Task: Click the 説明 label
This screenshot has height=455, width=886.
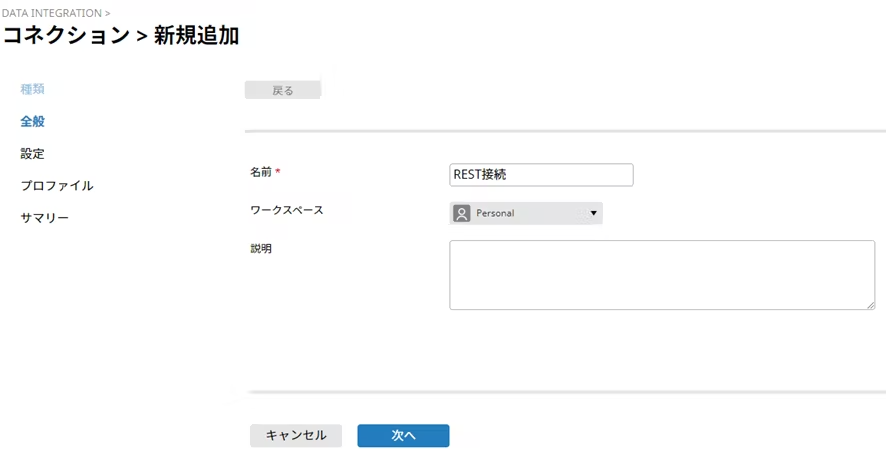Action: pos(260,248)
